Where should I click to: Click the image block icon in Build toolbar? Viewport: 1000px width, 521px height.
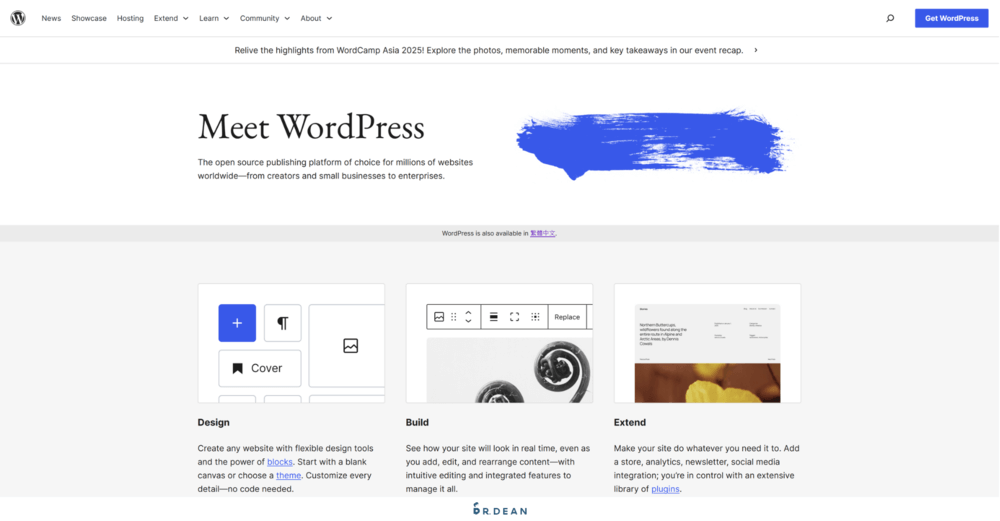tap(439, 317)
